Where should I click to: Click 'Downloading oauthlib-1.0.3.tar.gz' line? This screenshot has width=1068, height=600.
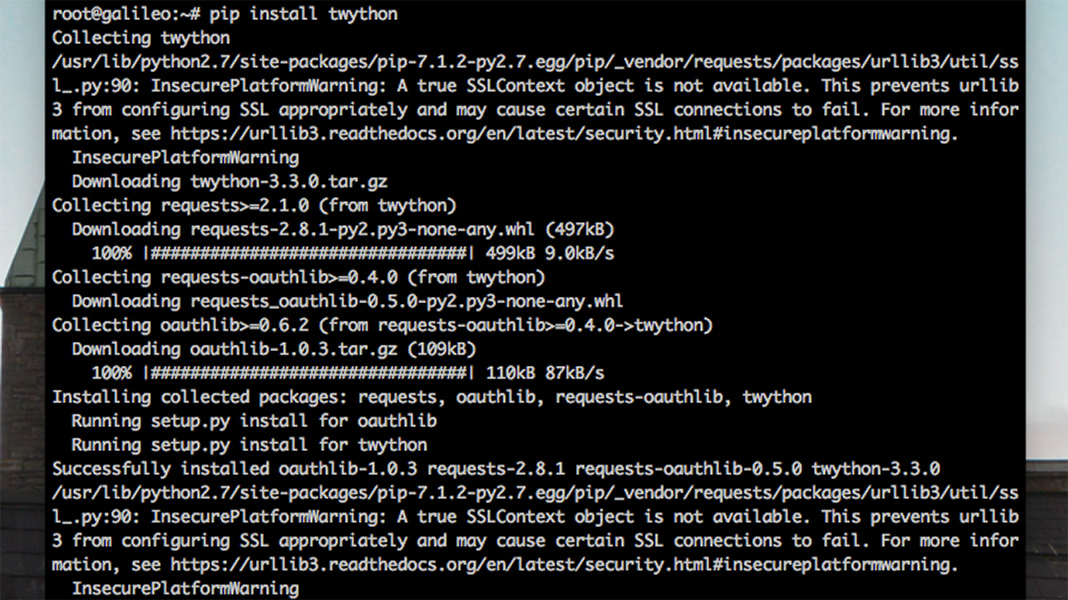[x=274, y=349]
